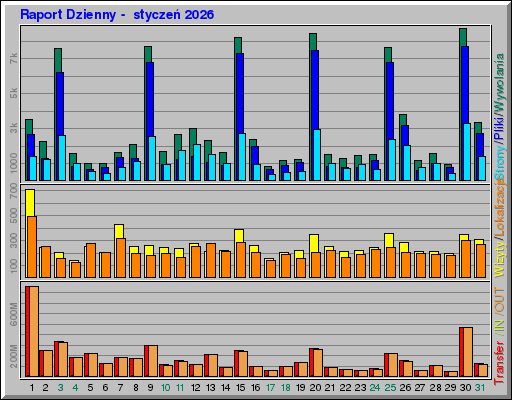Image resolution: width=512 pixels, height=400 pixels.
Task: Click the cyan pages bar for day 25
Action: (392, 160)
